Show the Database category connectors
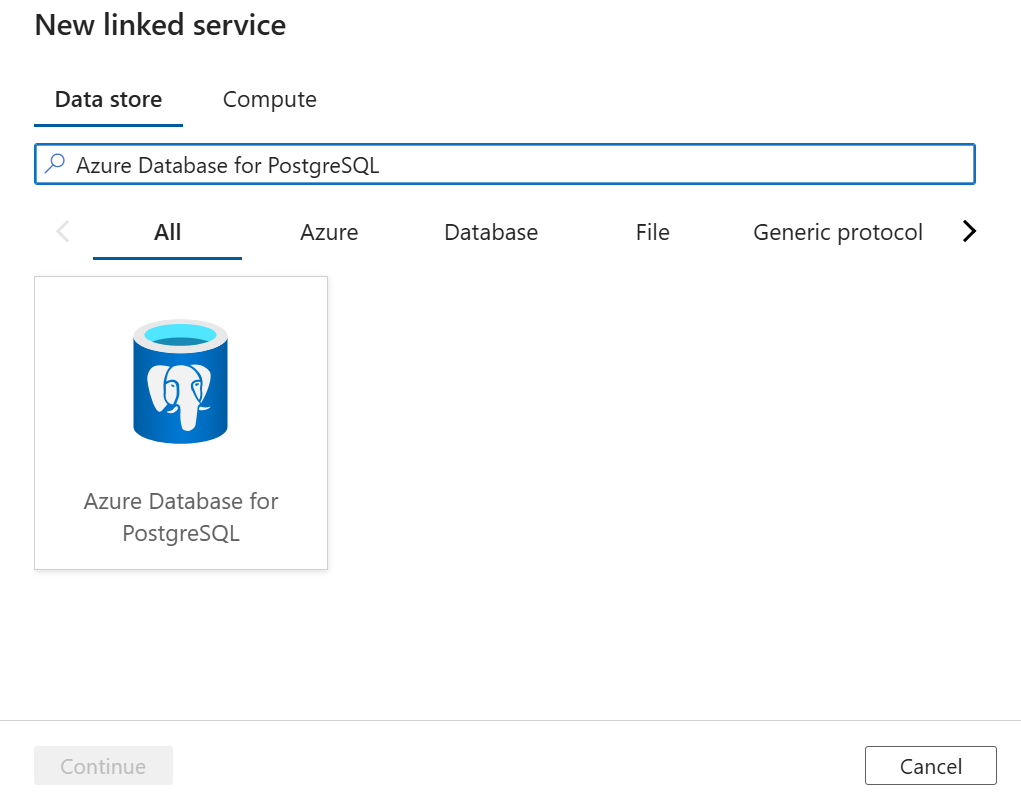This screenshot has height=798, width=1021. [x=491, y=233]
